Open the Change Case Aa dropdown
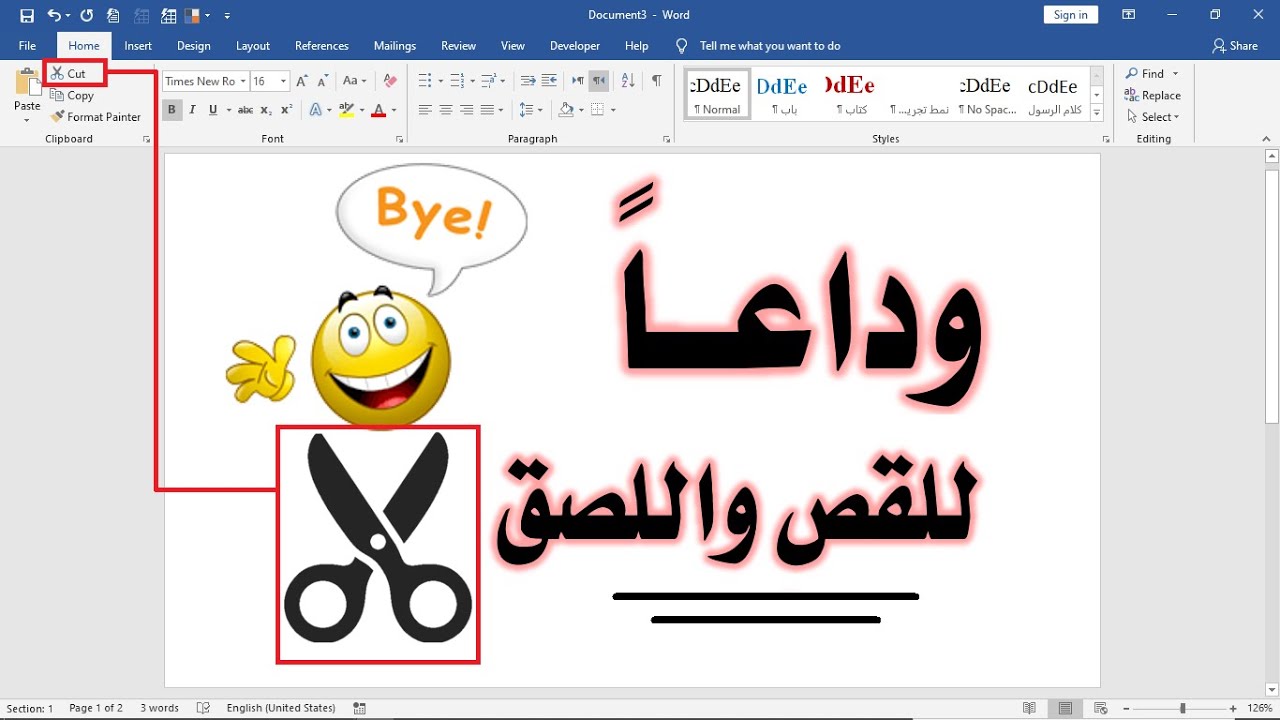 coord(354,81)
